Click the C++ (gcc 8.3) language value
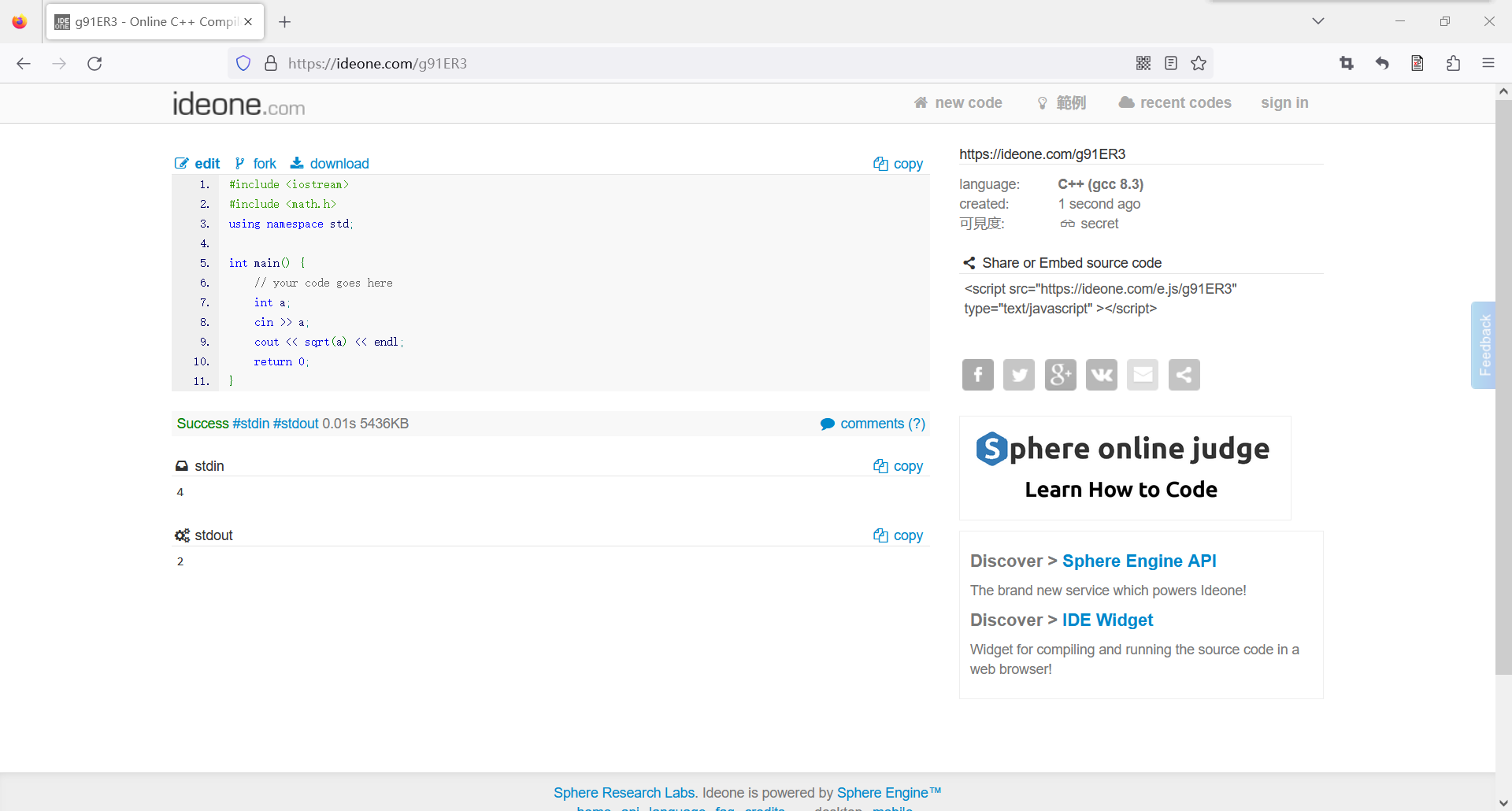Viewport: 1512px width, 811px height. [1100, 184]
